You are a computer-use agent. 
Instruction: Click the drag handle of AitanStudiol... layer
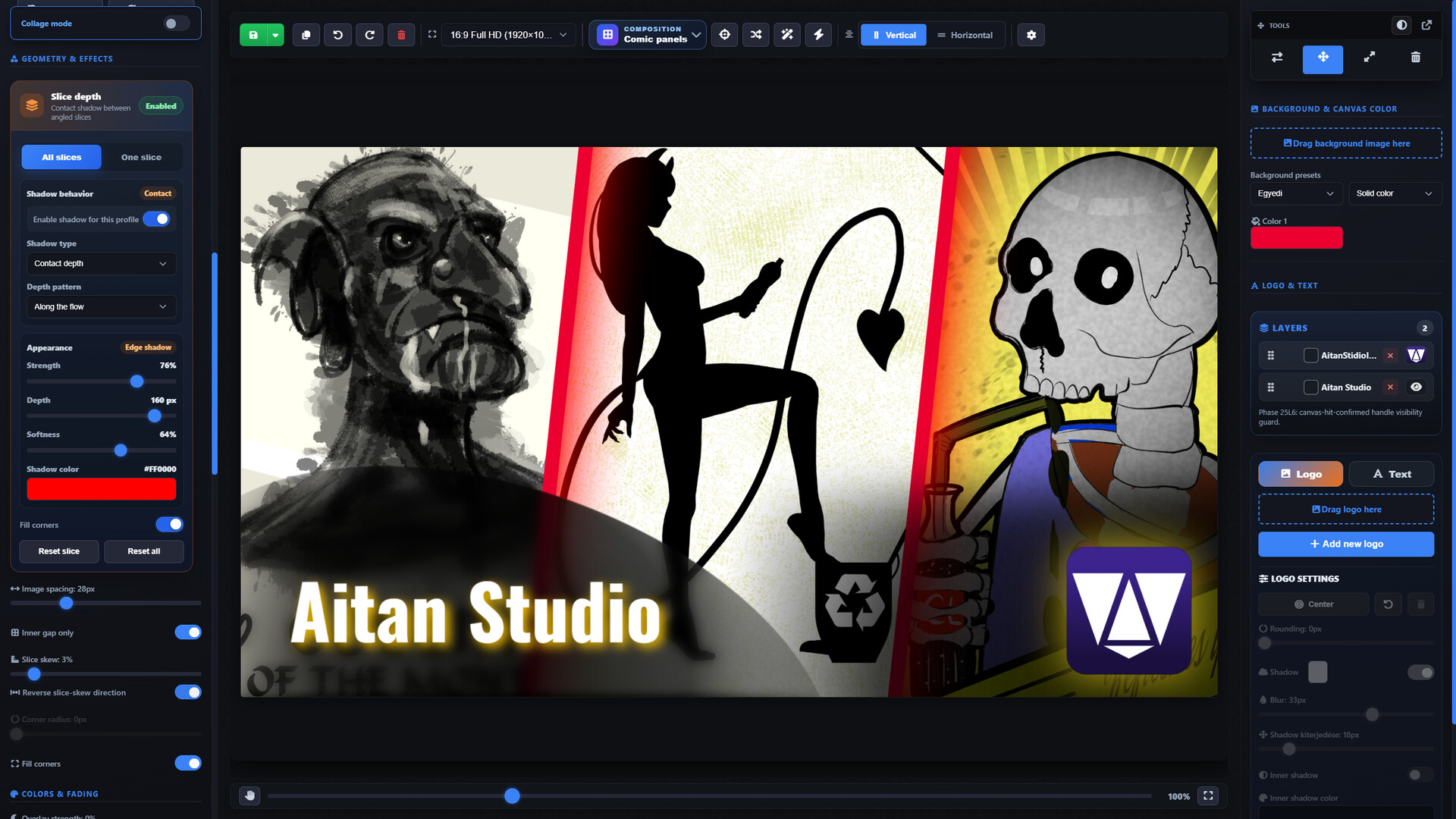pos(1271,356)
